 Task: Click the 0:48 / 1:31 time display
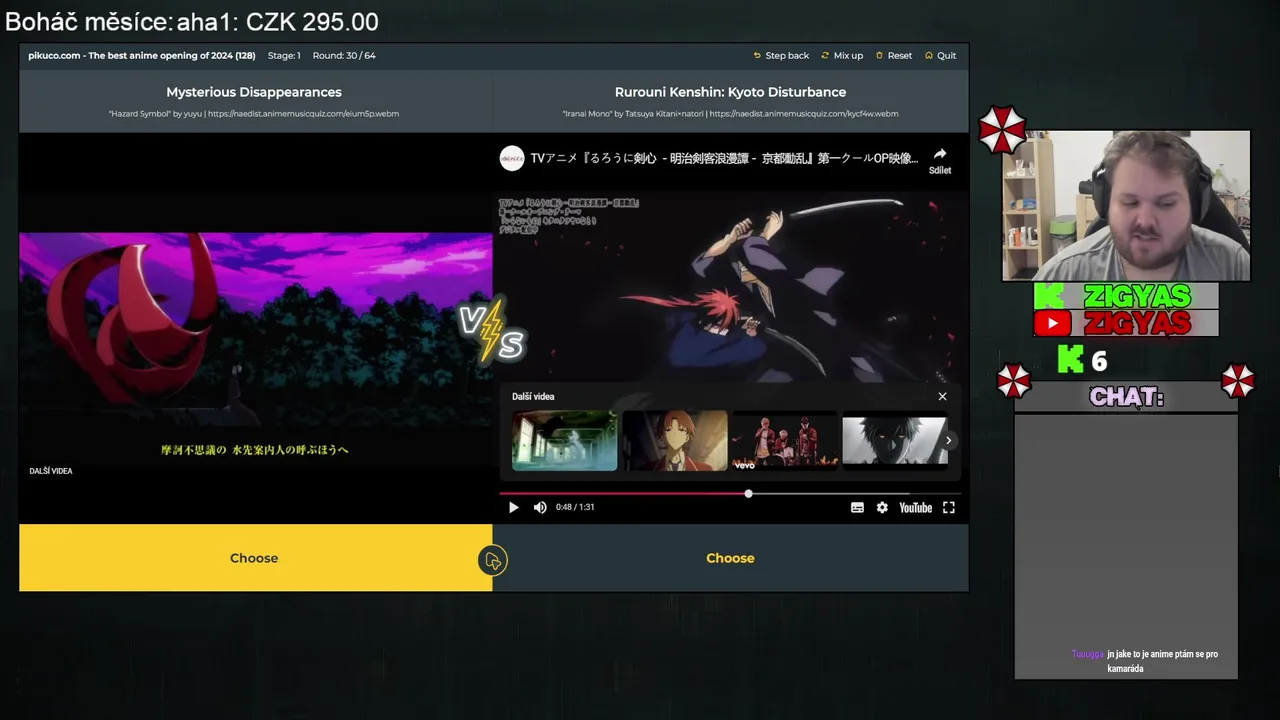[575, 507]
